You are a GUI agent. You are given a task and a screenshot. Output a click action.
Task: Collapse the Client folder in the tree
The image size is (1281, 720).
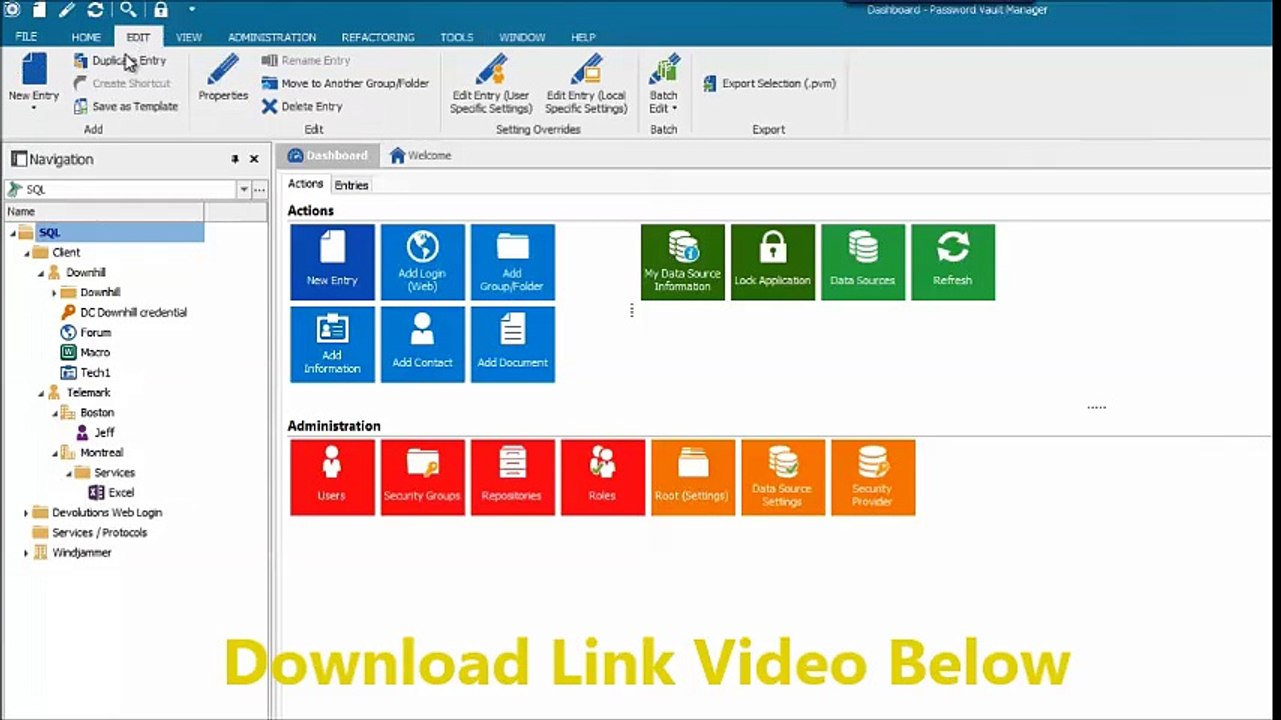click(x=26, y=253)
